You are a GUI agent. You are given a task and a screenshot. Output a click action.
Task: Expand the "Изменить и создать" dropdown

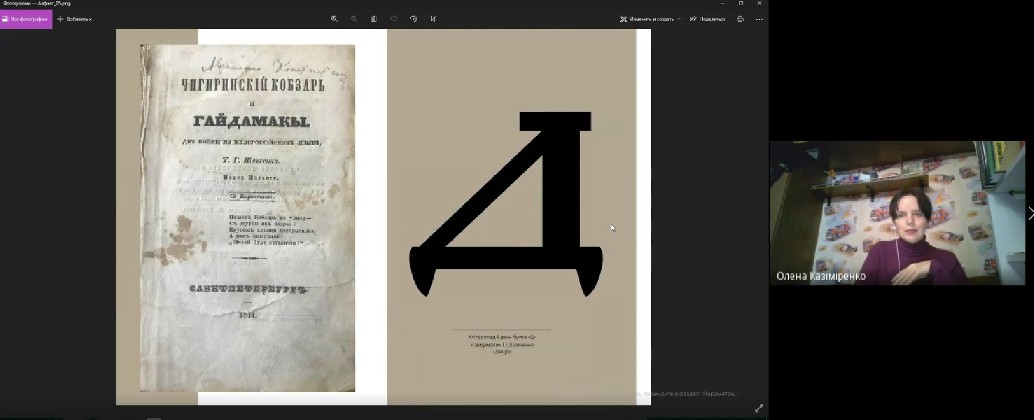click(649, 18)
